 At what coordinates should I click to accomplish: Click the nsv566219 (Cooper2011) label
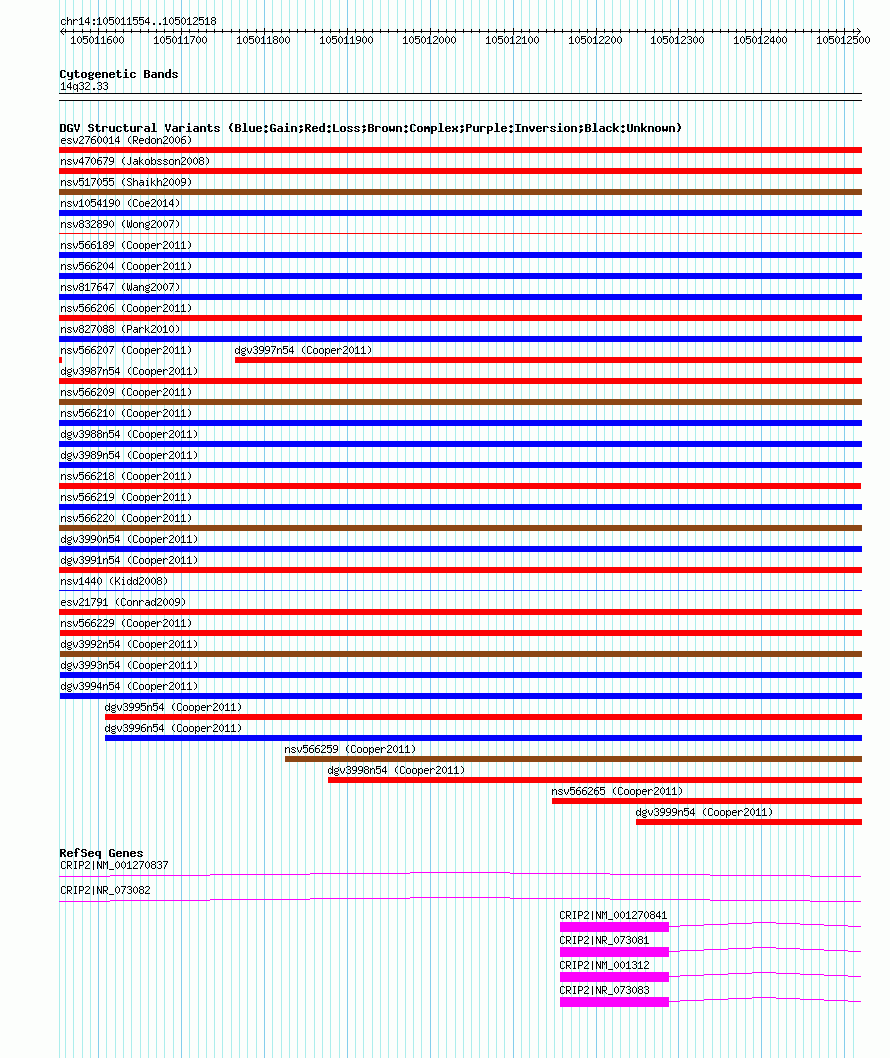(x=126, y=497)
